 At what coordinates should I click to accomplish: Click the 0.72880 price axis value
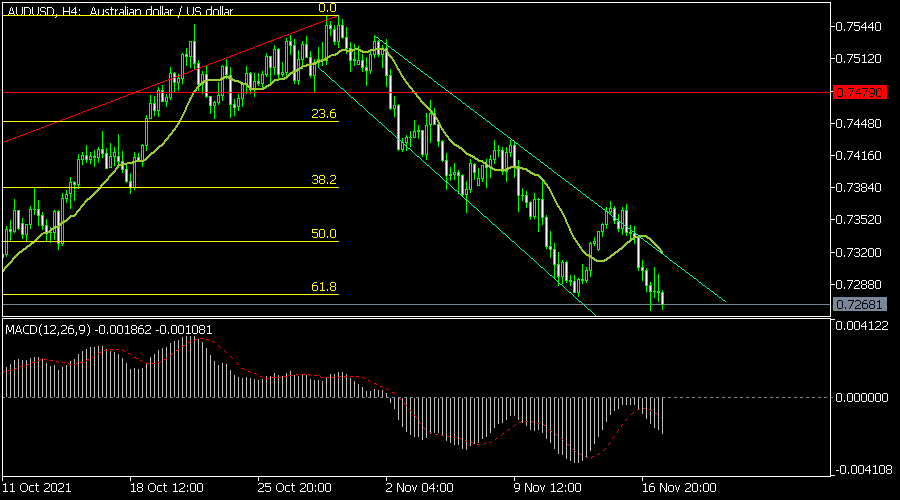click(x=859, y=285)
